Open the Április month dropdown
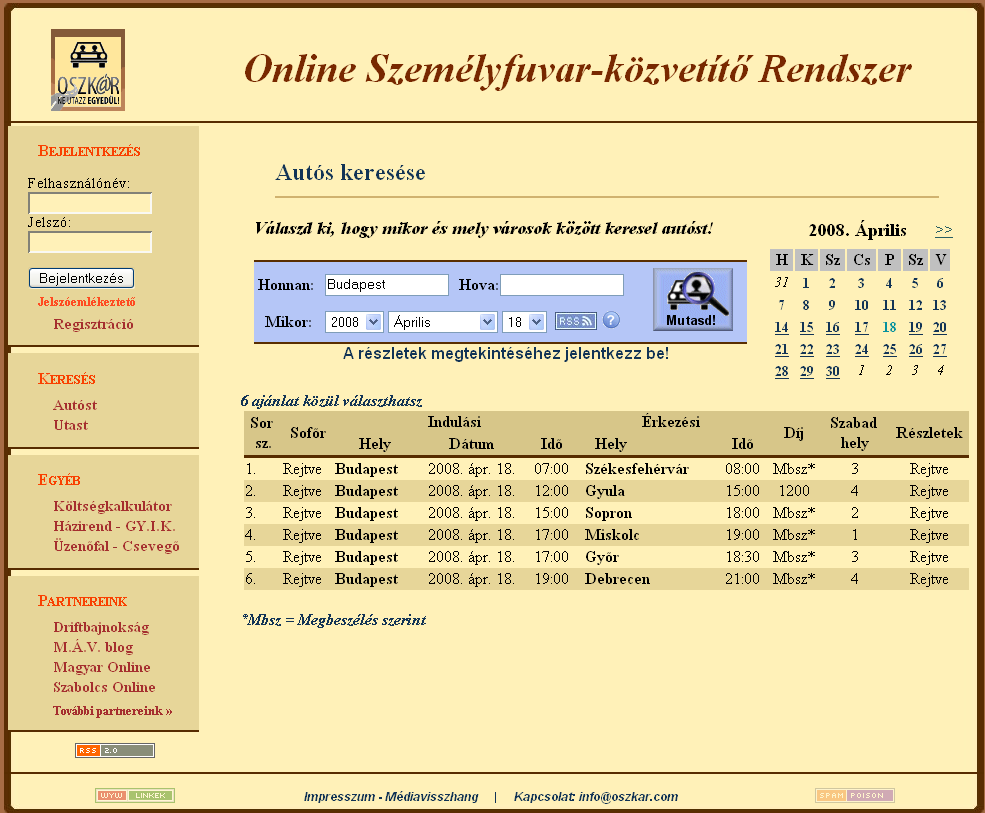The width and height of the screenshot is (985, 813). click(443, 322)
